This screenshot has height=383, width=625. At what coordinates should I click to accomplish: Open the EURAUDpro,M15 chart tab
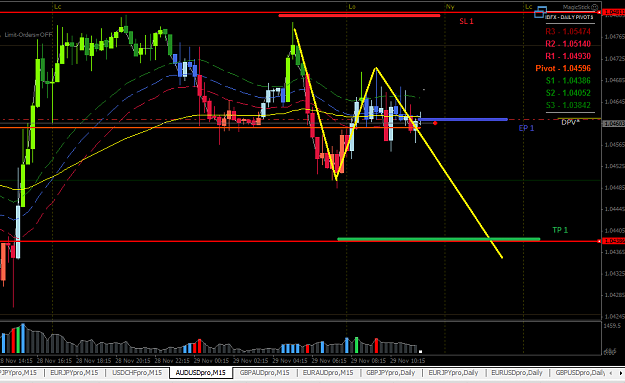(328, 373)
